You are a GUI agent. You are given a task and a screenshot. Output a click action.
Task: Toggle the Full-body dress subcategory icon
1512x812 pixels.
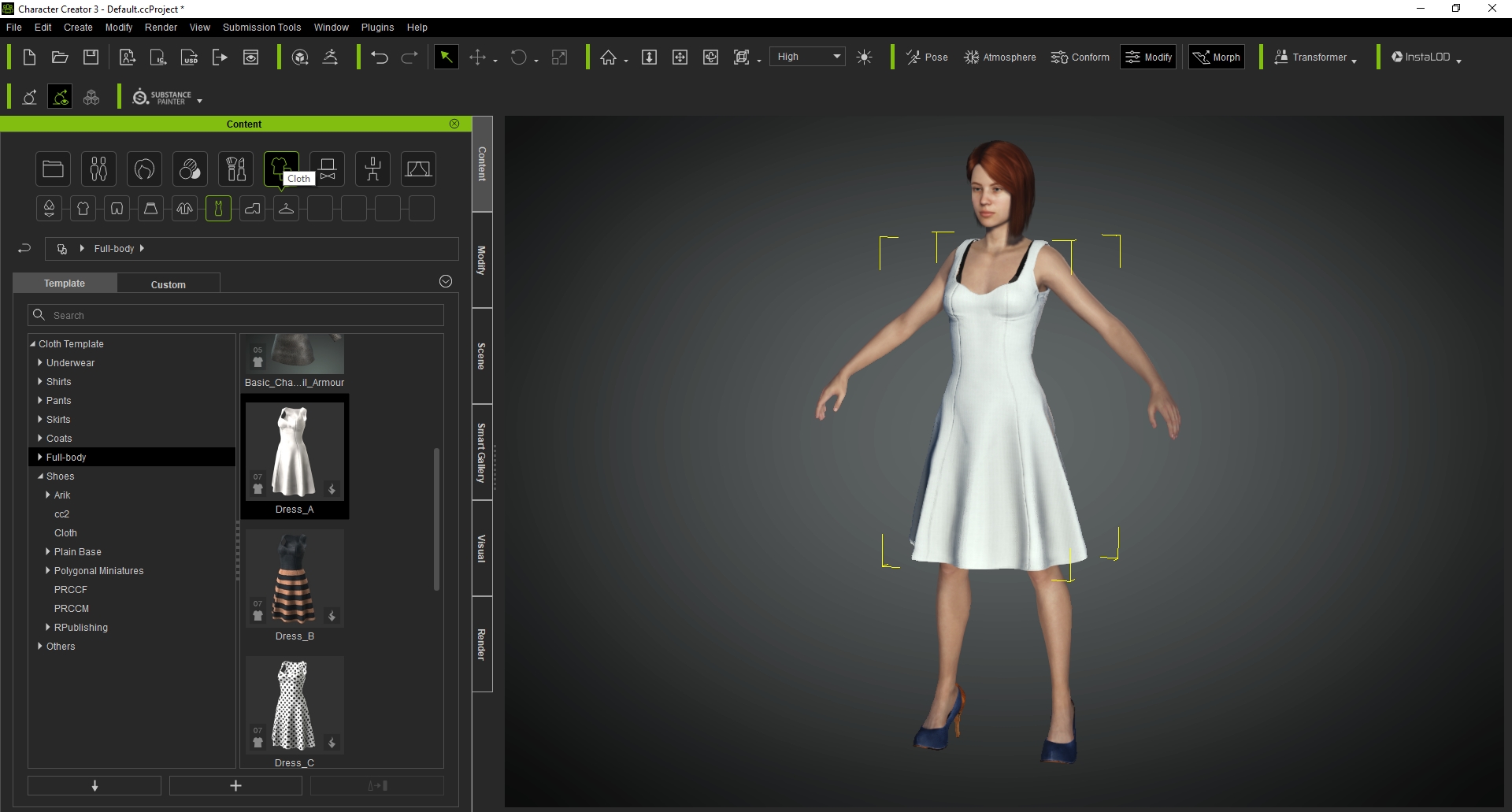tap(218, 209)
